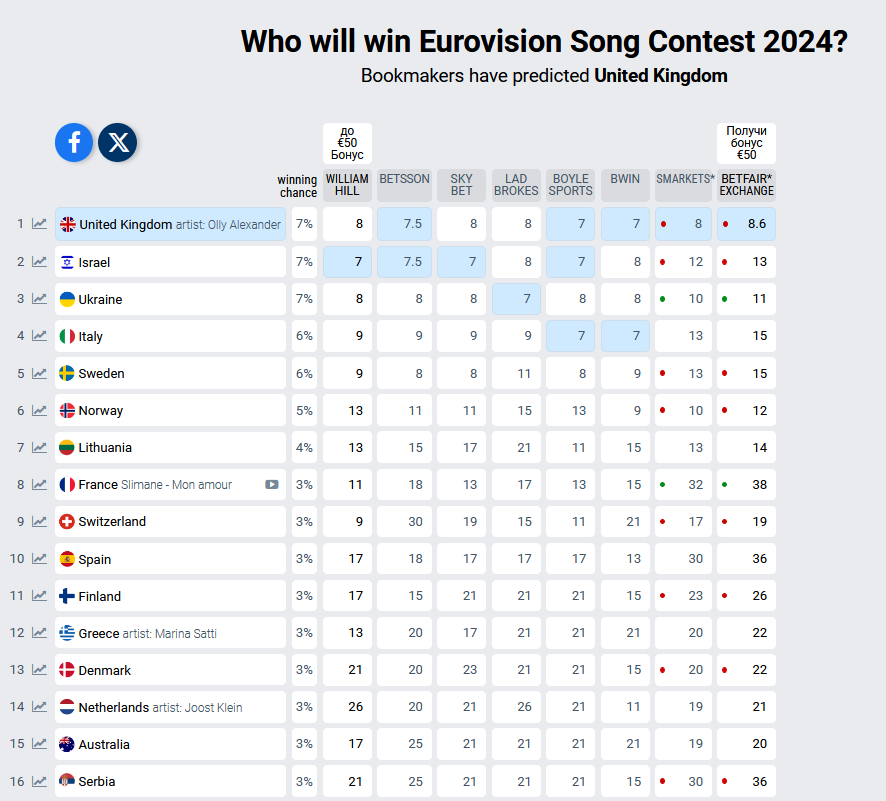
Task: Open the Ukraine country entry
Action: [170, 299]
